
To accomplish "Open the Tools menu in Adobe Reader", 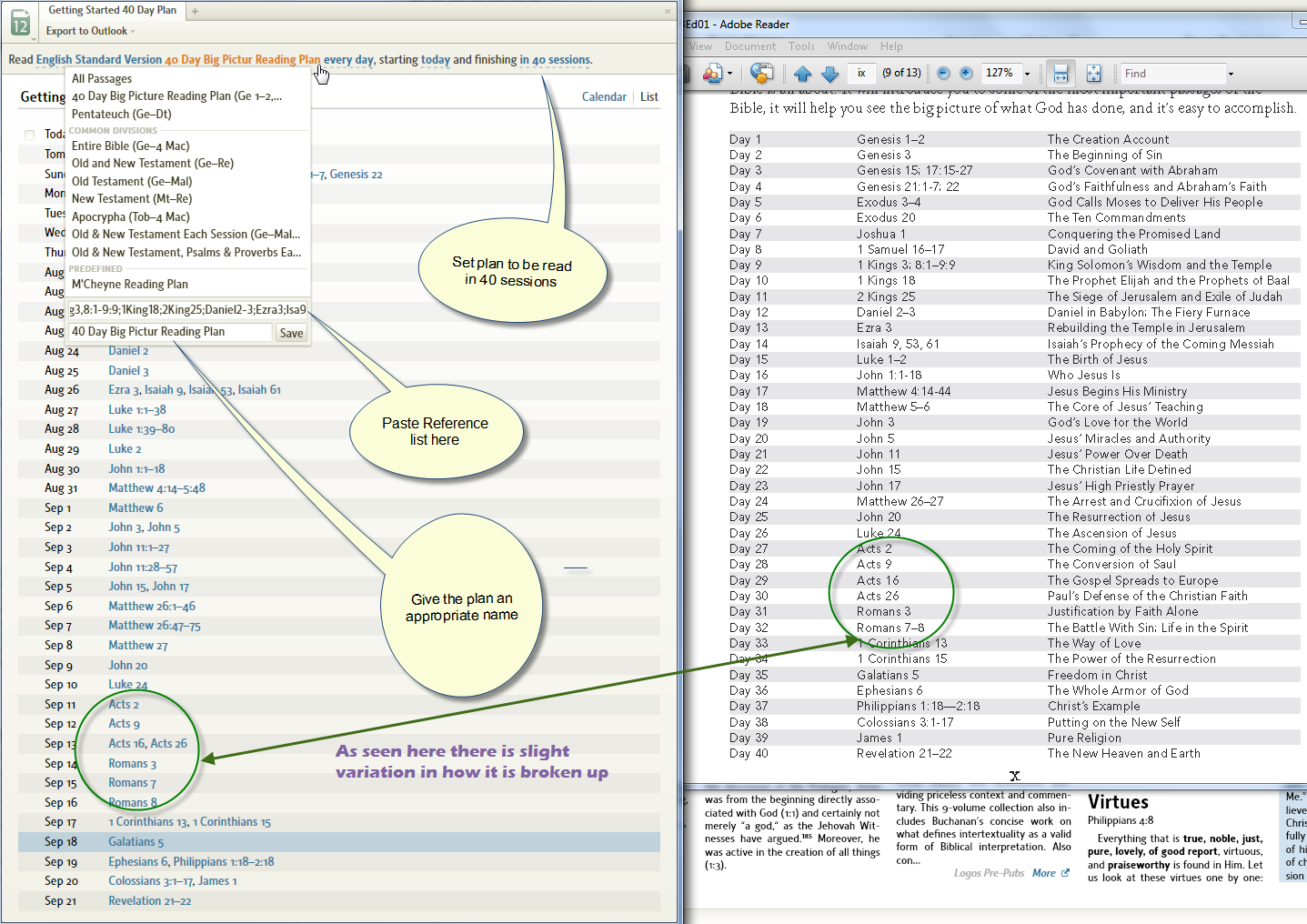I will pos(801,46).
